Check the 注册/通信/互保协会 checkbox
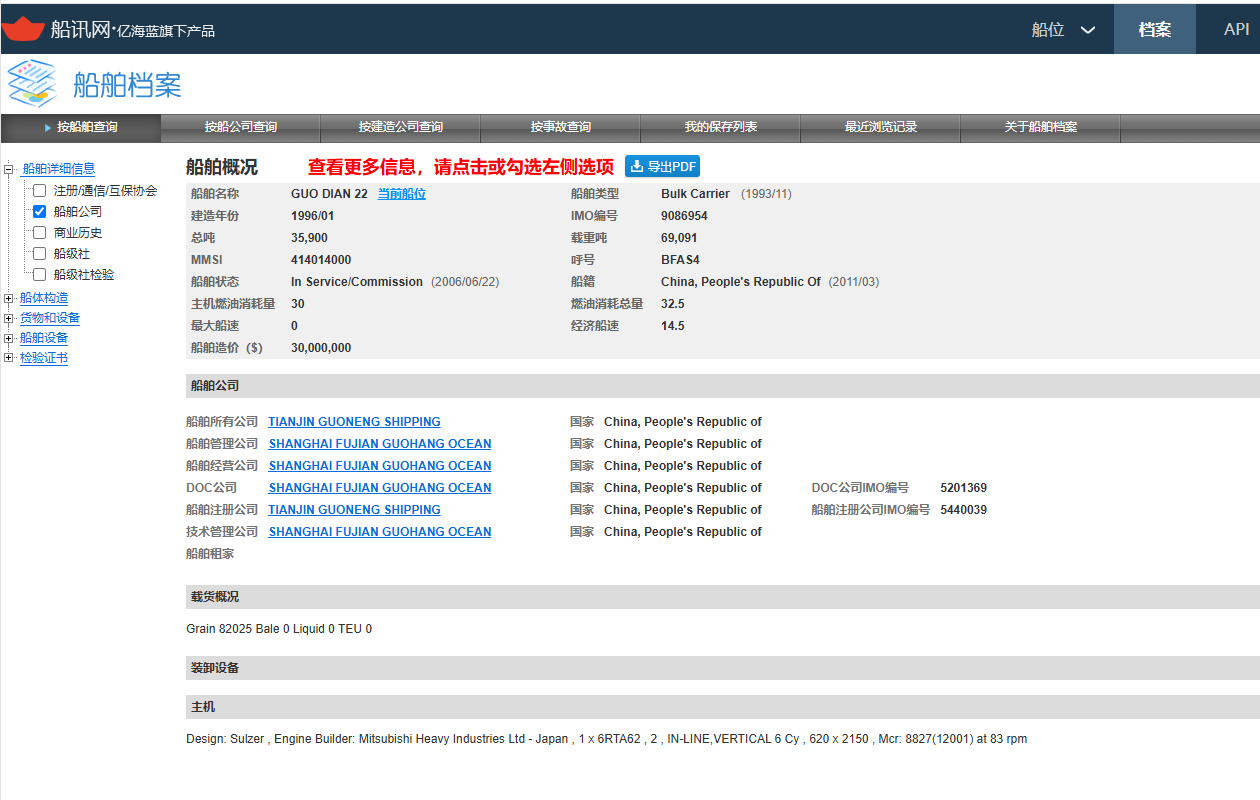The width and height of the screenshot is (1260, 800). (39, 190)
